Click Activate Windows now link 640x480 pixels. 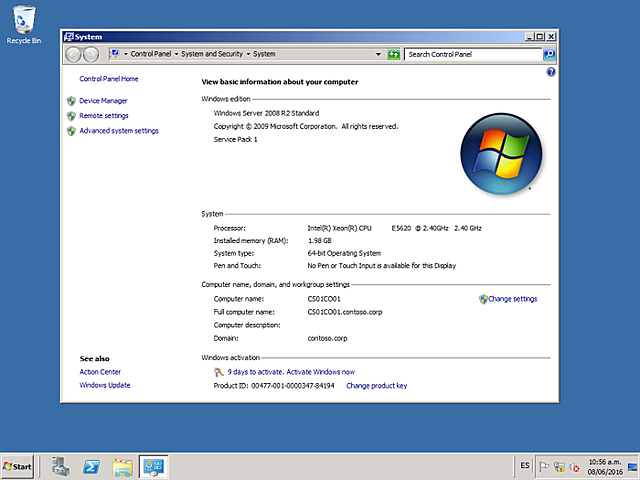(x=320, y=372)
